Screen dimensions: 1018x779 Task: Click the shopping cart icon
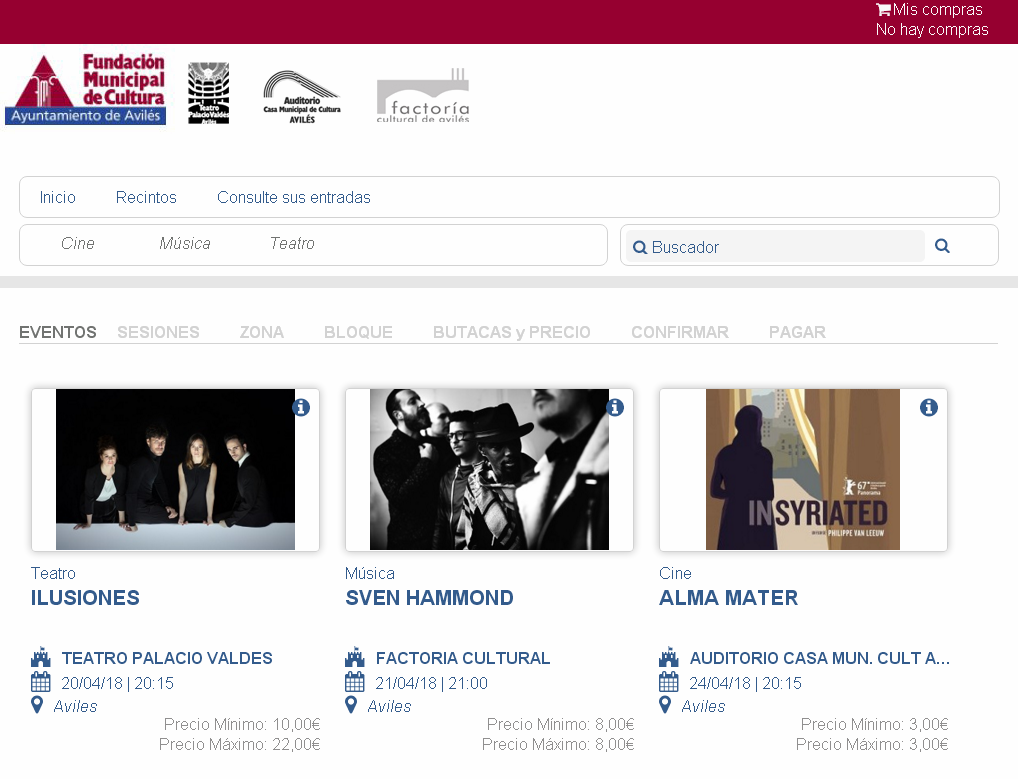[x=883, y=10]
